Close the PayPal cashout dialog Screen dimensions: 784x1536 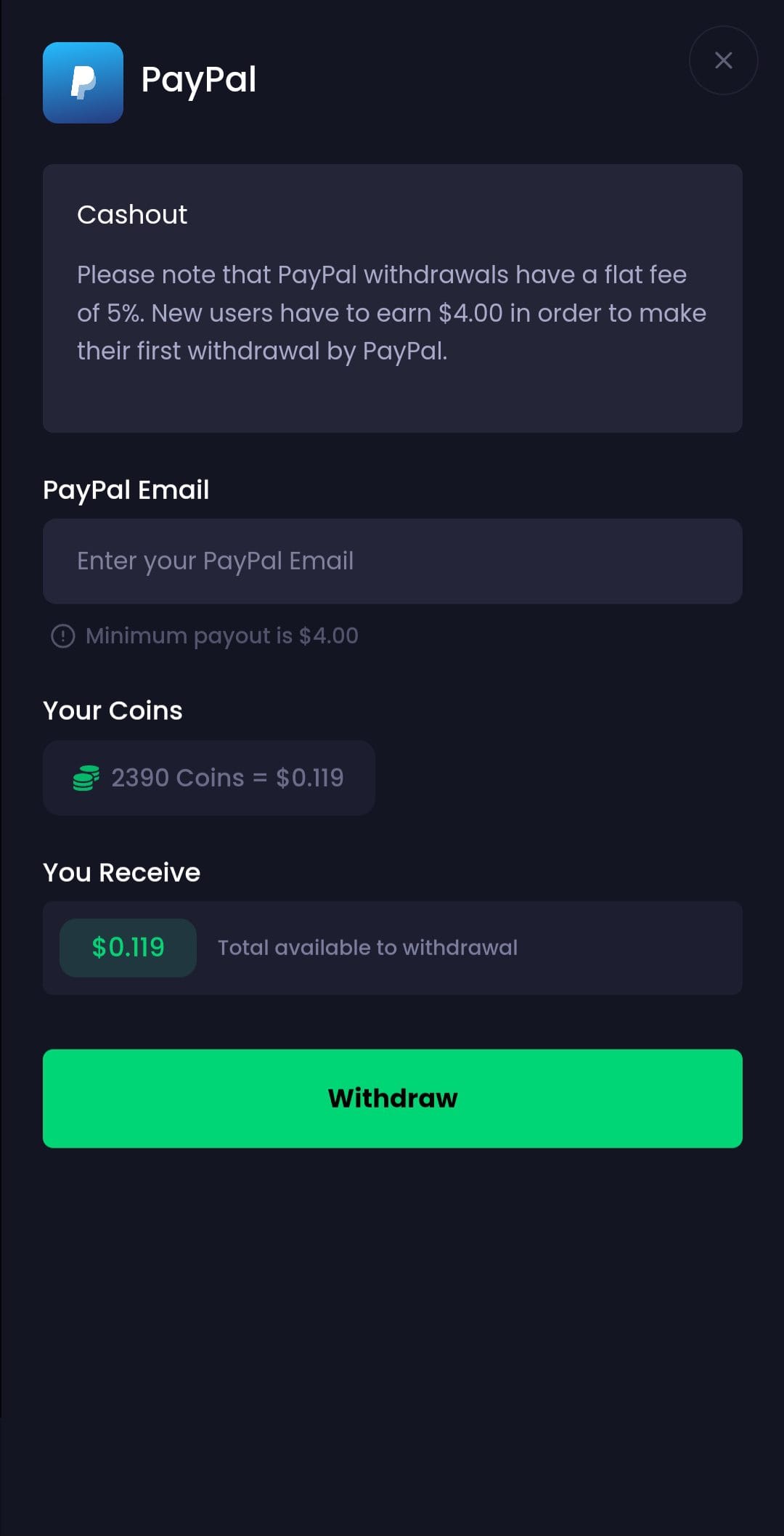(723, 60)
